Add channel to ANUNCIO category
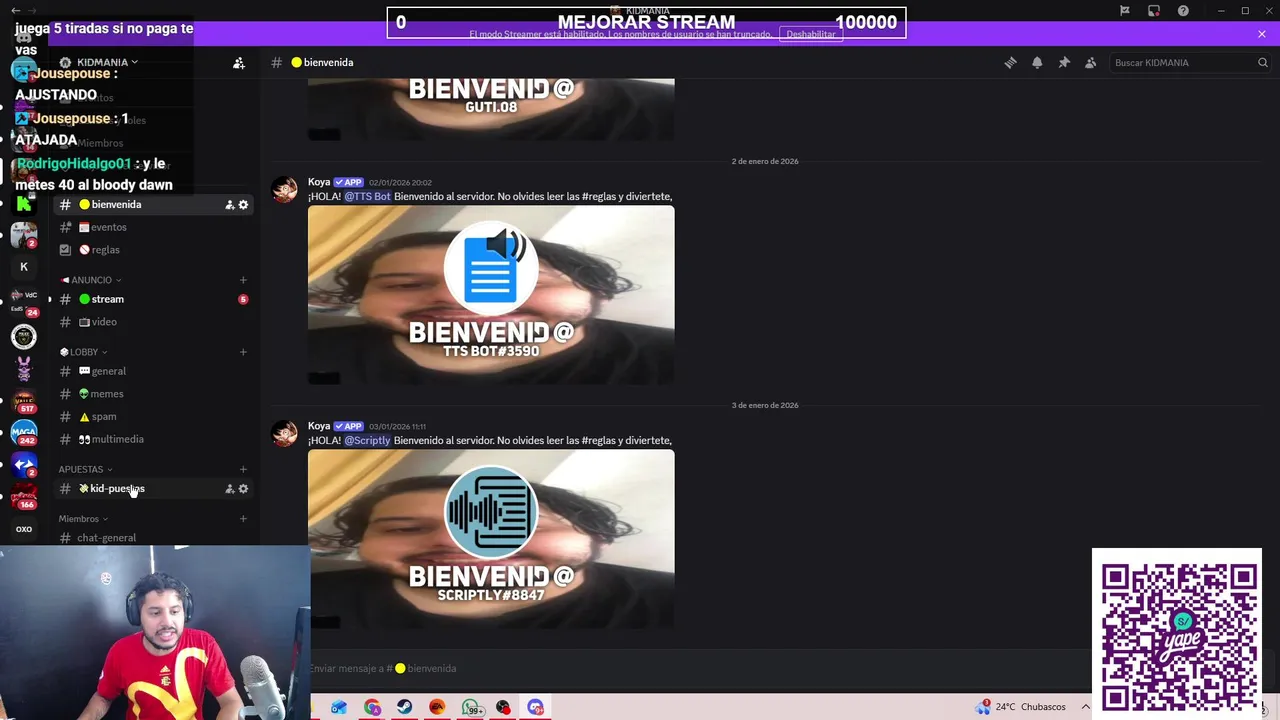Screen dimensions: 1280x720 tap(243, 280)
